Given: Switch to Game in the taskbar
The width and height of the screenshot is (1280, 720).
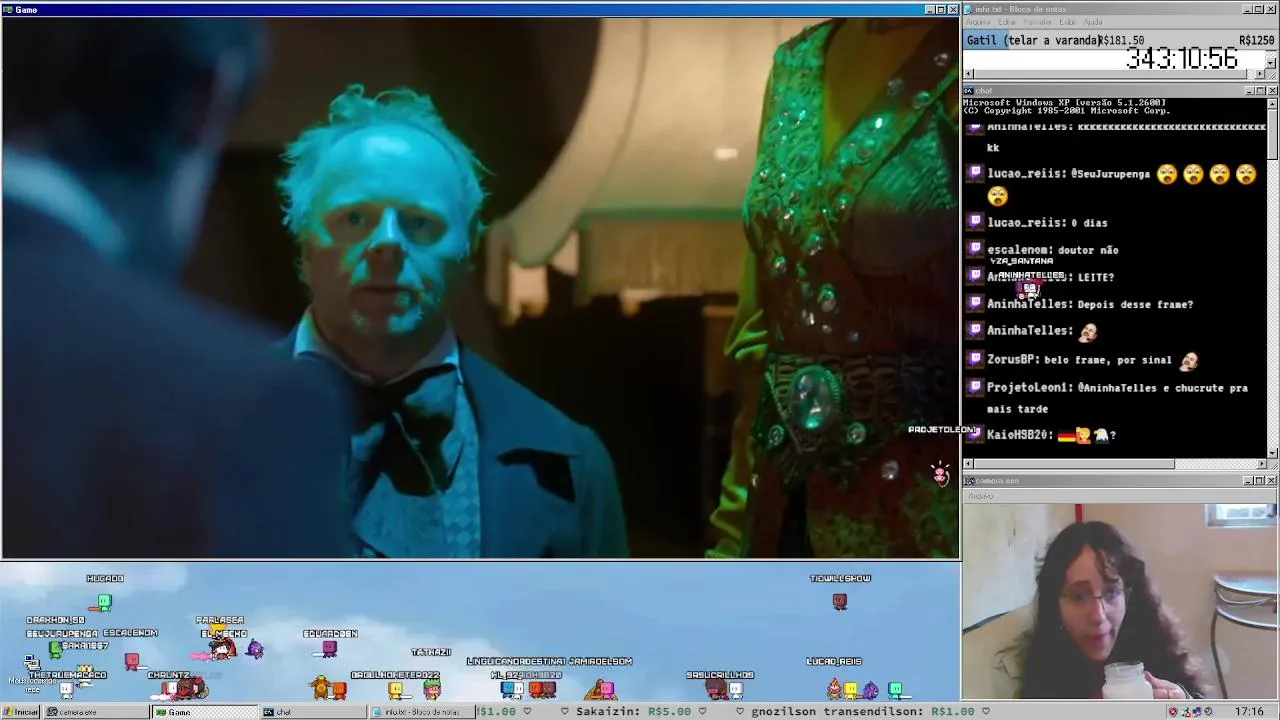Looking at the screenshot, I should 205,712.
